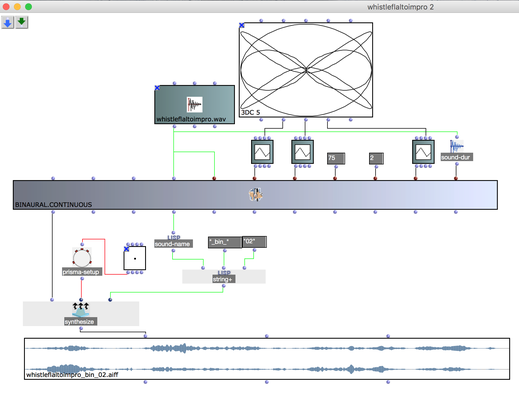The height and width of the screenshot is (396, 519).
Task: Click the sound-name function box
Action: point(173,244)
